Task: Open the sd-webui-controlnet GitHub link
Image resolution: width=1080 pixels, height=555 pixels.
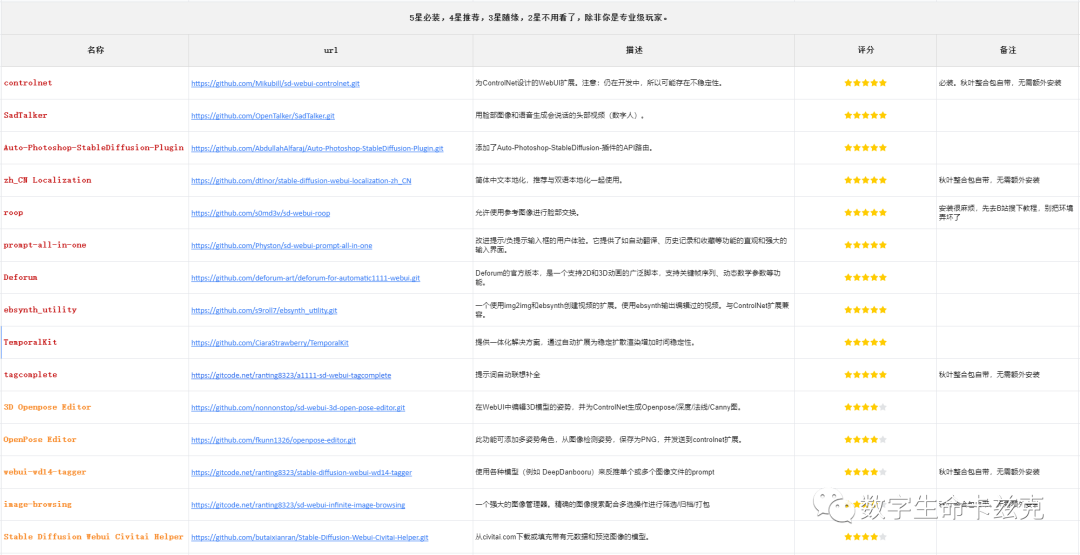Action: point(276,83)
